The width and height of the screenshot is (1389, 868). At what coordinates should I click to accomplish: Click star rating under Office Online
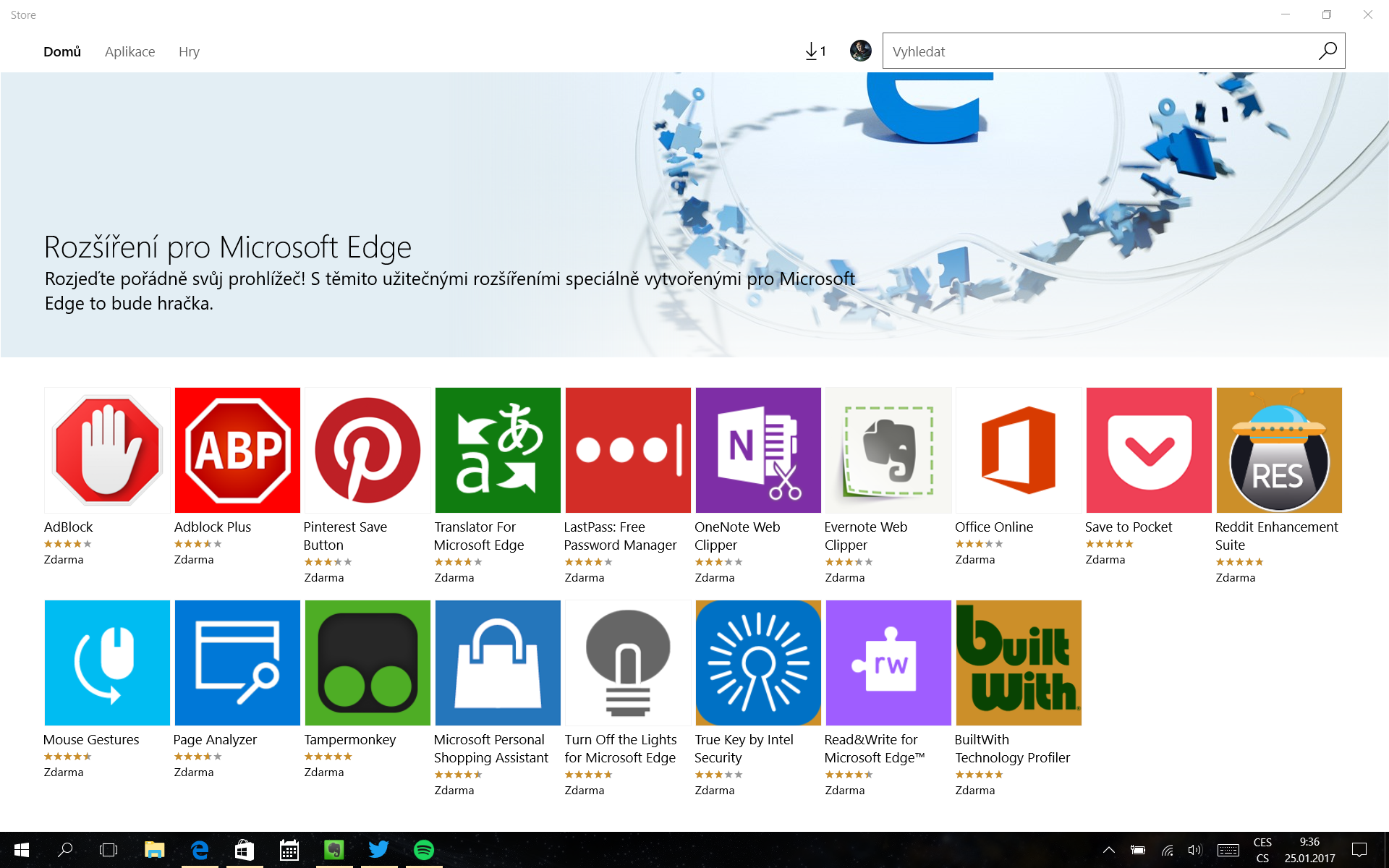coord(979,544)
